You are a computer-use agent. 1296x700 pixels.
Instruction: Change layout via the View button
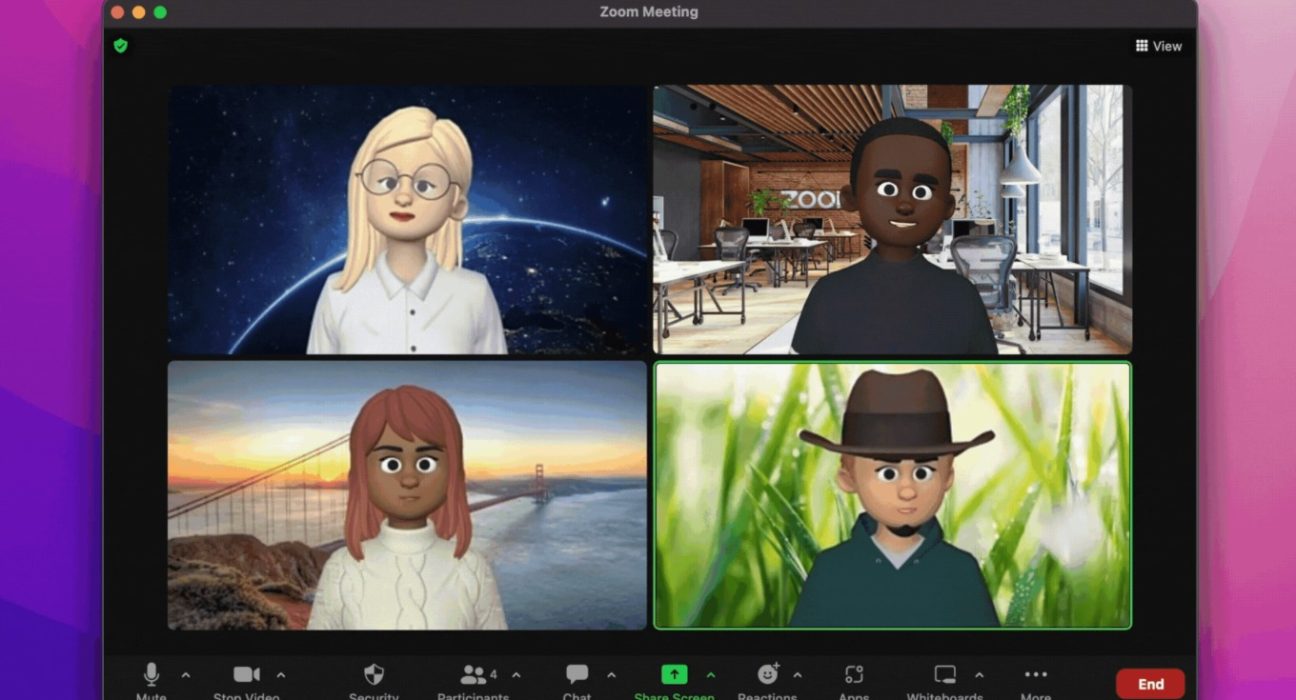(x=1158, y=46)
